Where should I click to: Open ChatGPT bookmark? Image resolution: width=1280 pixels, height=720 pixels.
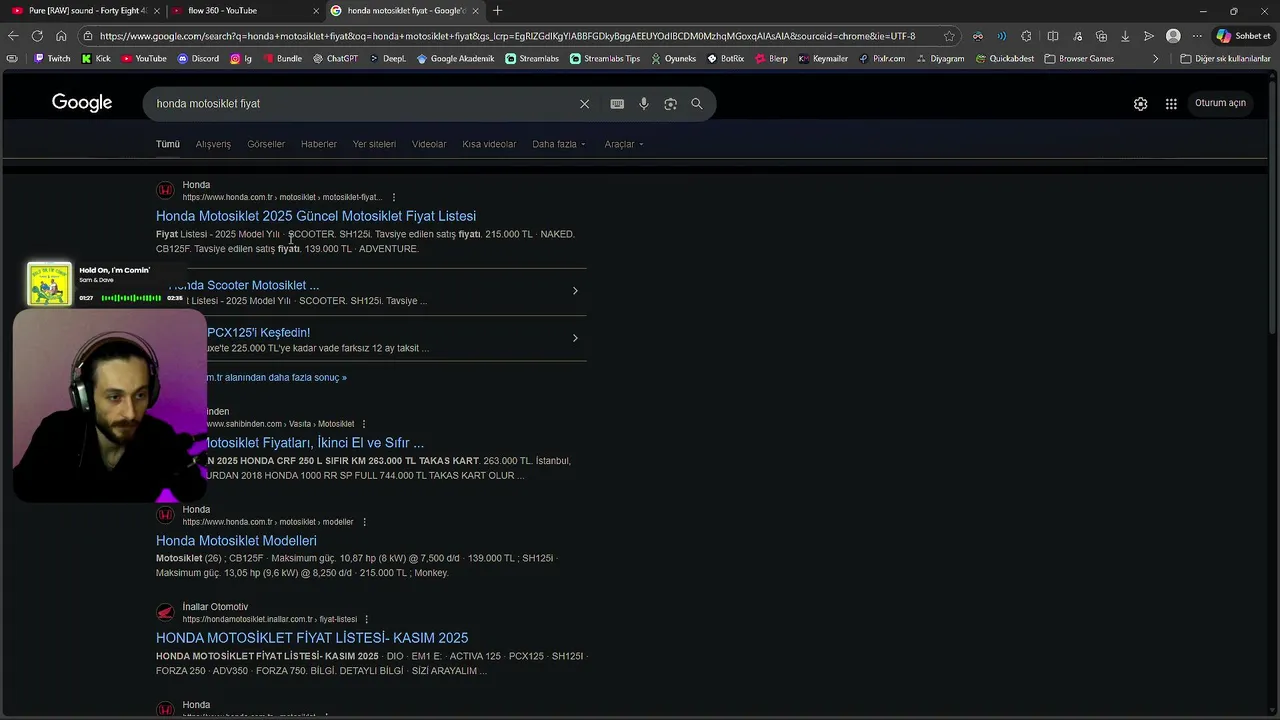[335, 59]
